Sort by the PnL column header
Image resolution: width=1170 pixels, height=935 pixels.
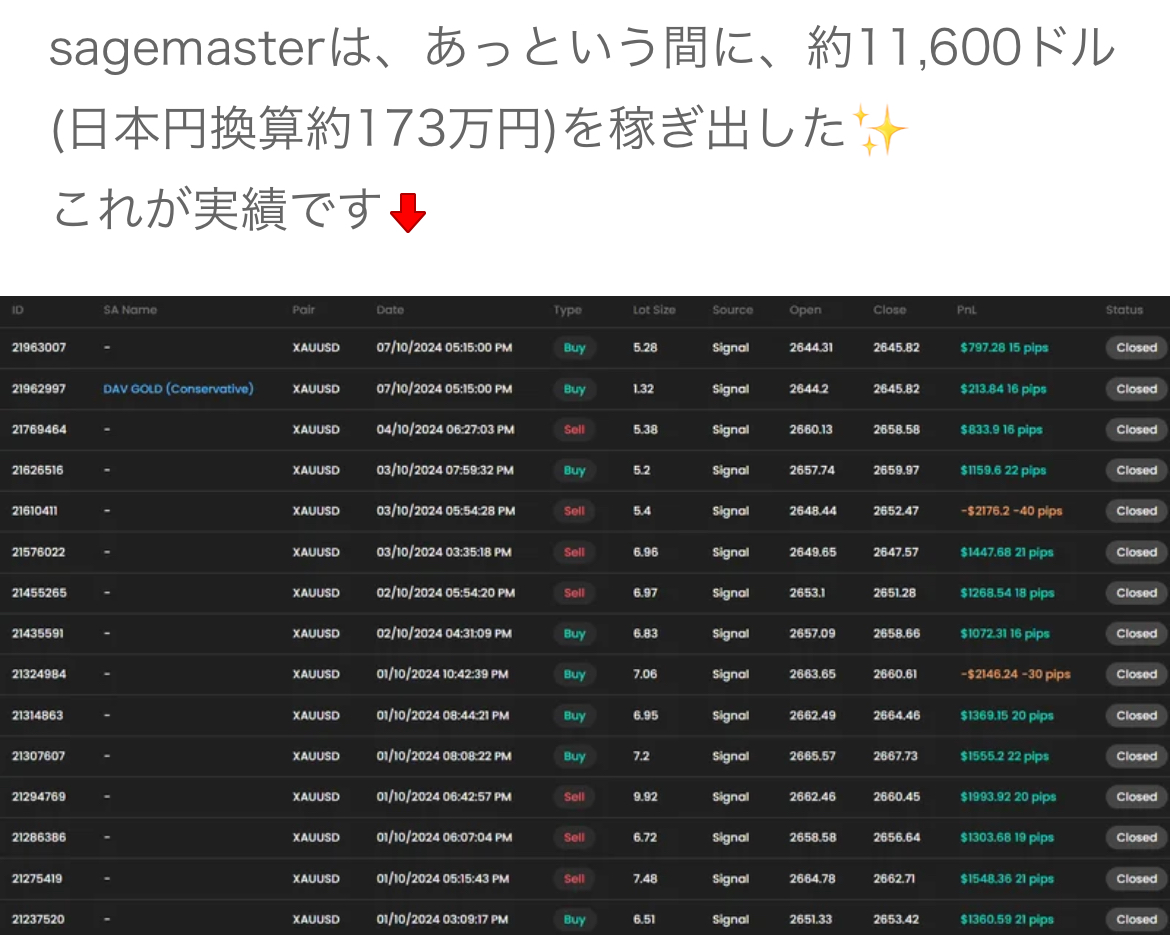tap(966, 310)
